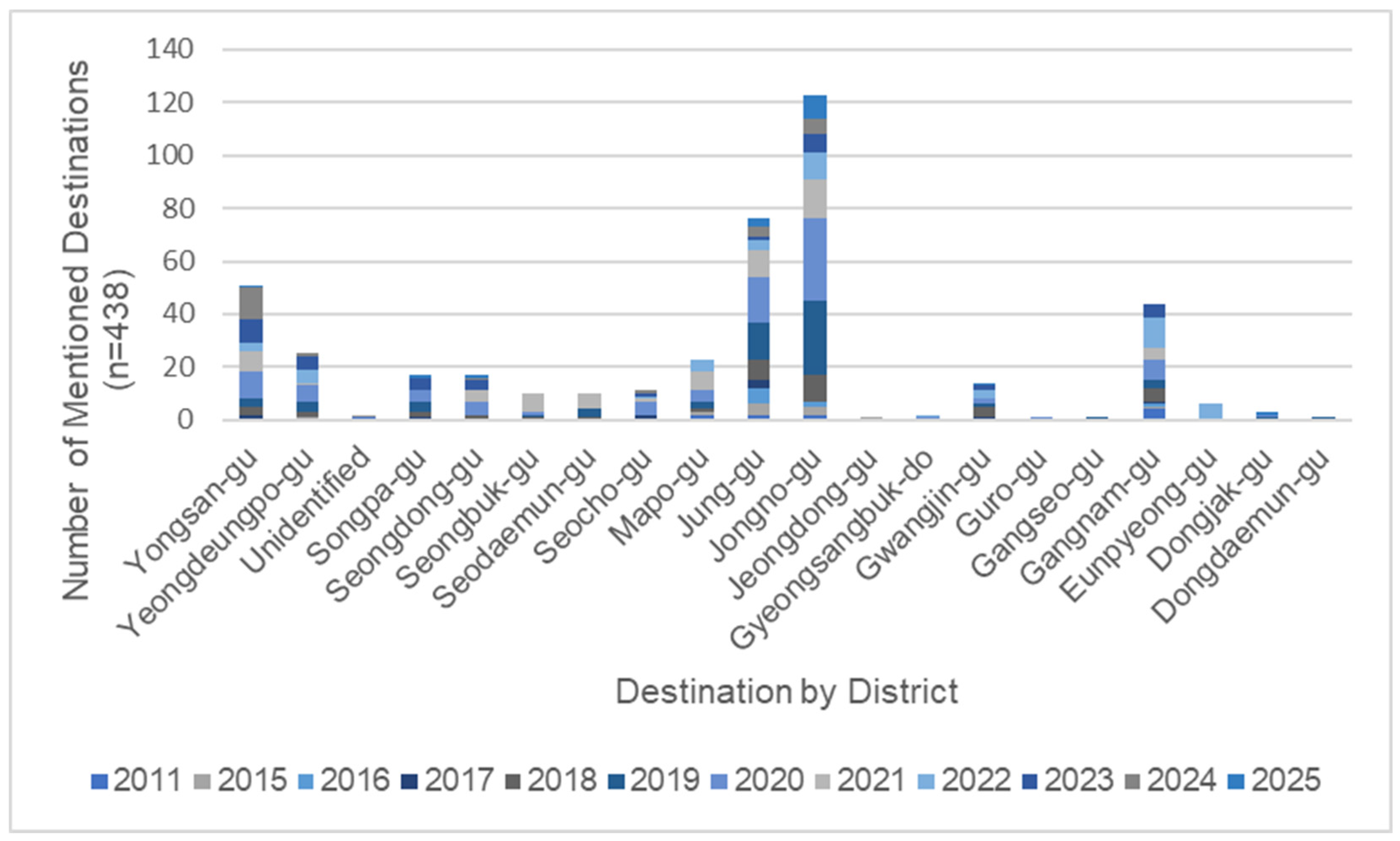Click the 2011 legend color swatch
This screenshot has width=1400, height=841.
(x=98, y=782)
